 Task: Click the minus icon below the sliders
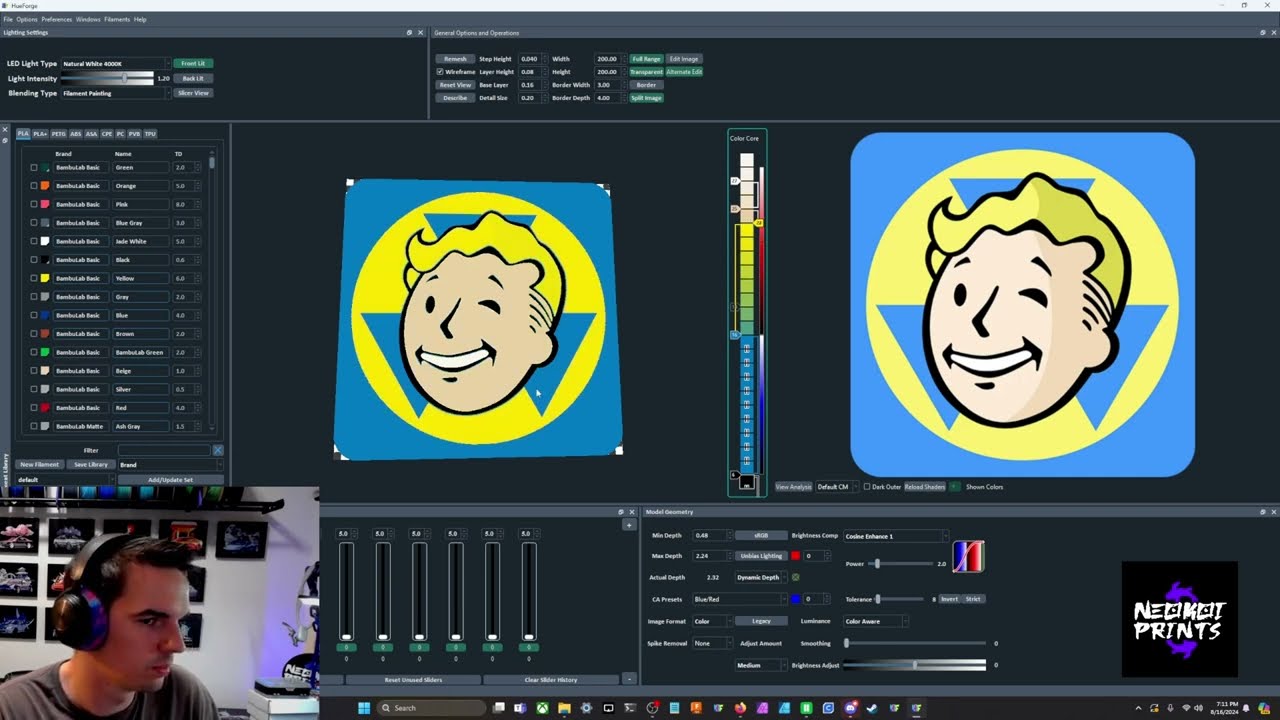click(x=629, y=679)
